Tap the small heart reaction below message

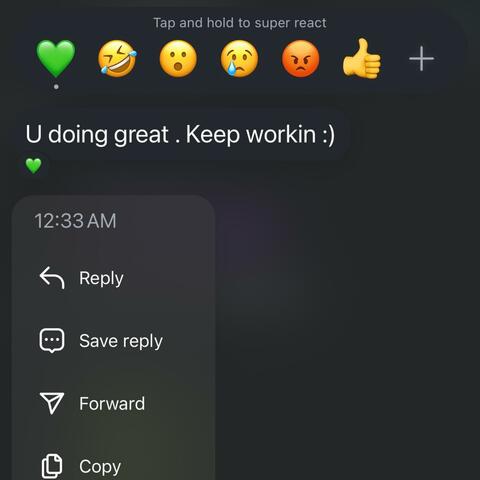34,166
